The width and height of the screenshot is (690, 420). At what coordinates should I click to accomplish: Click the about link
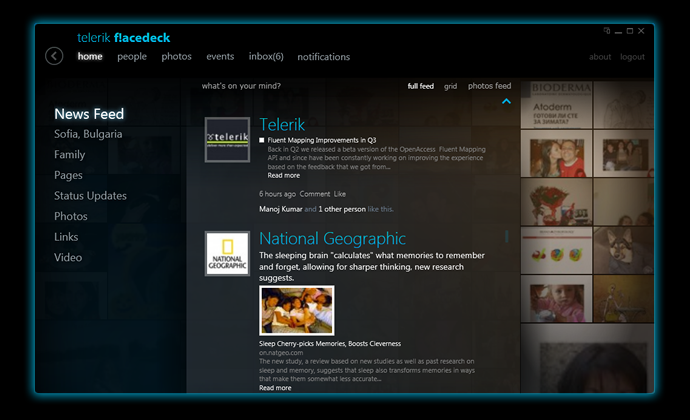[600, 57]
